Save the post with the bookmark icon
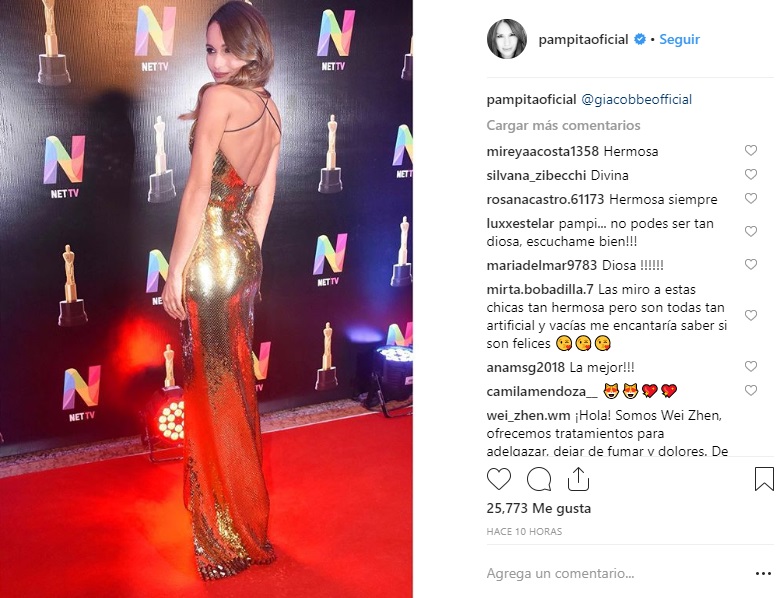The width and height of the screenshot is (779, 598). (764, 479)
